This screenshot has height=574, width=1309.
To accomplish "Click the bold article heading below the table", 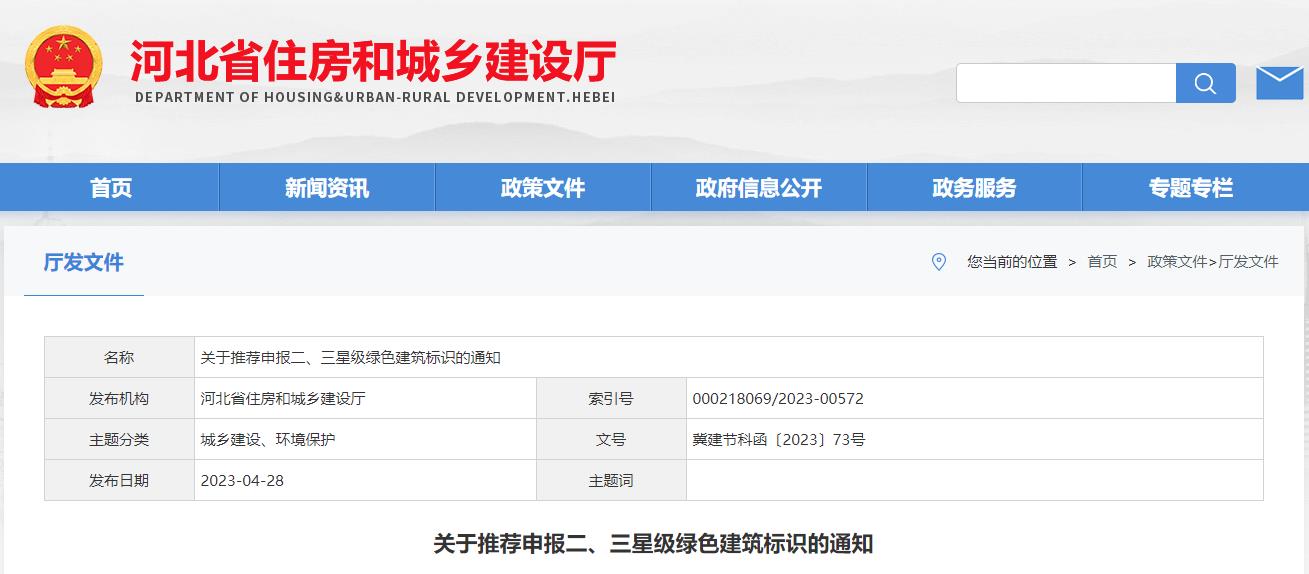I will click(x=653, y=544).
